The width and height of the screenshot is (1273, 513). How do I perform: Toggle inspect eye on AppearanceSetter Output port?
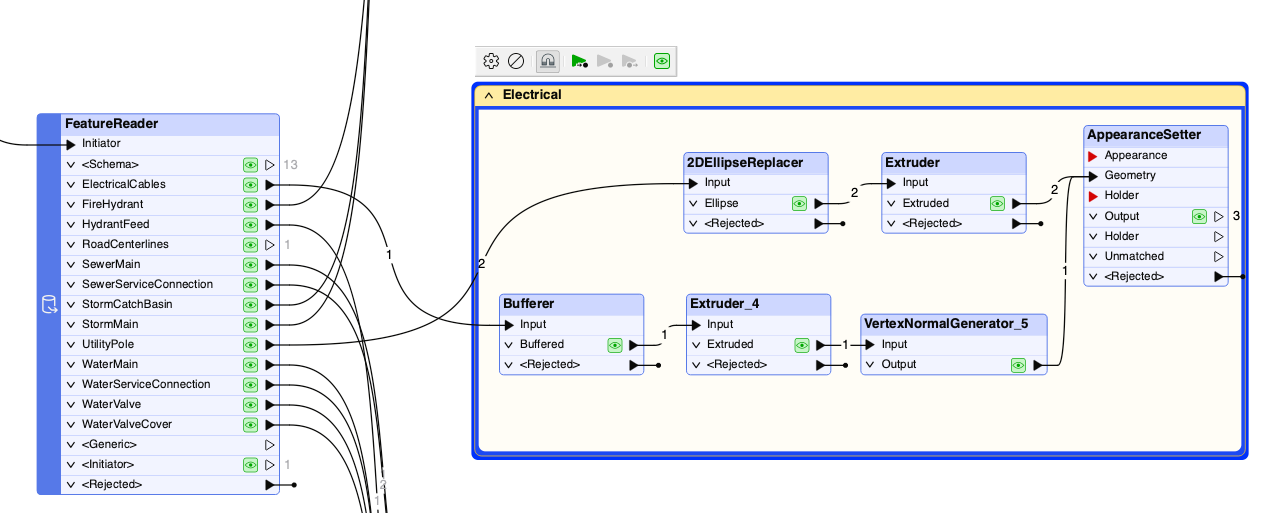point(1199,216)
